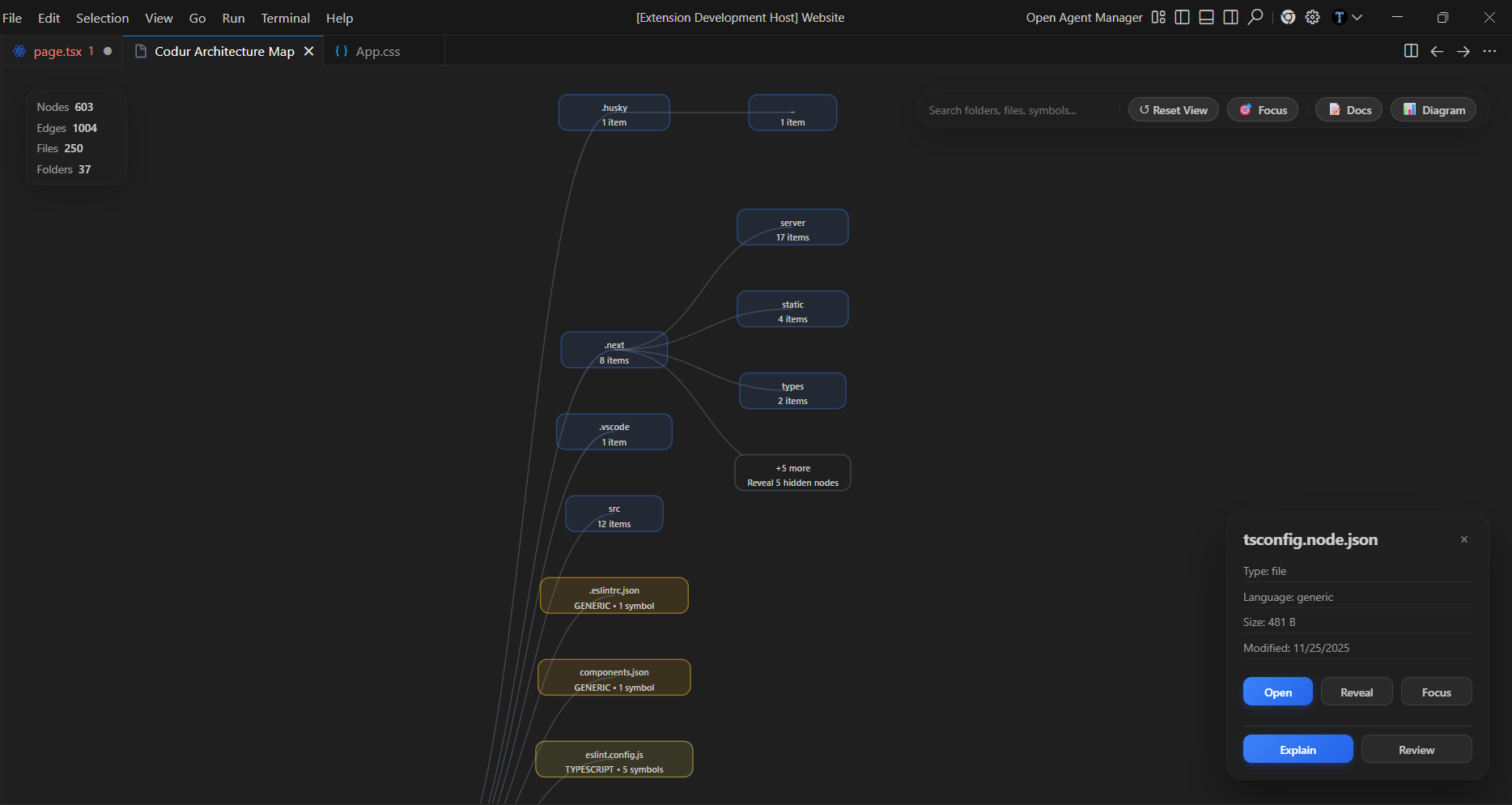Click the Diagram icon in the toolbar
This screenshot has width=1512, height=805.
[1409, 109]
